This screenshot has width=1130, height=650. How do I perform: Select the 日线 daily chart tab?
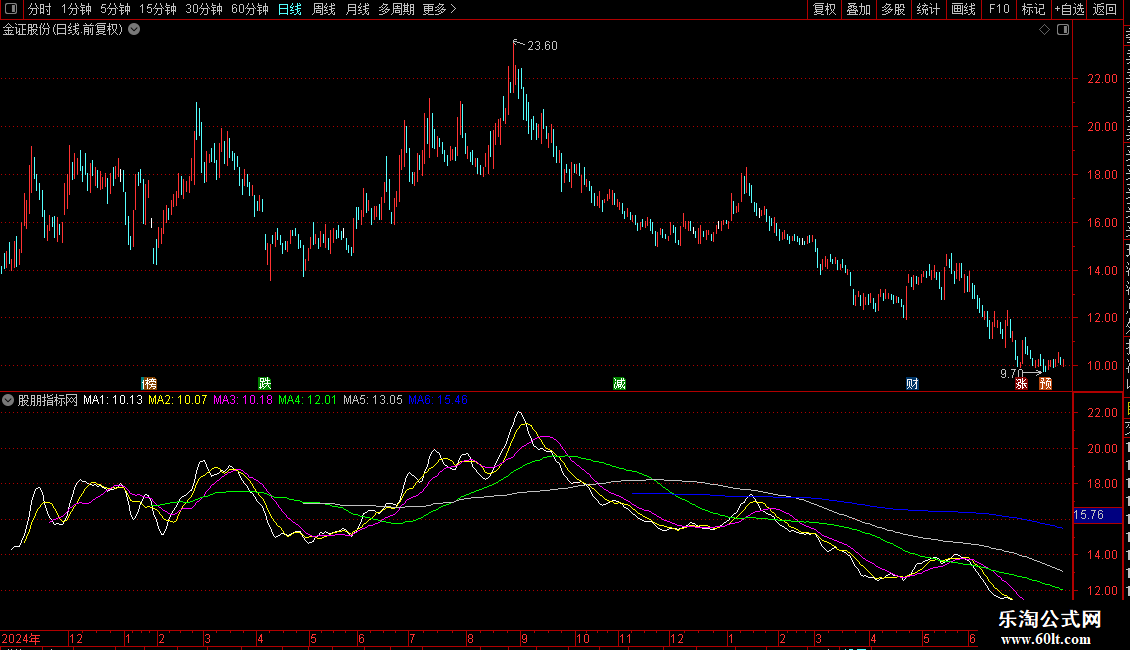pyautogui.click(x=290, y=9)
